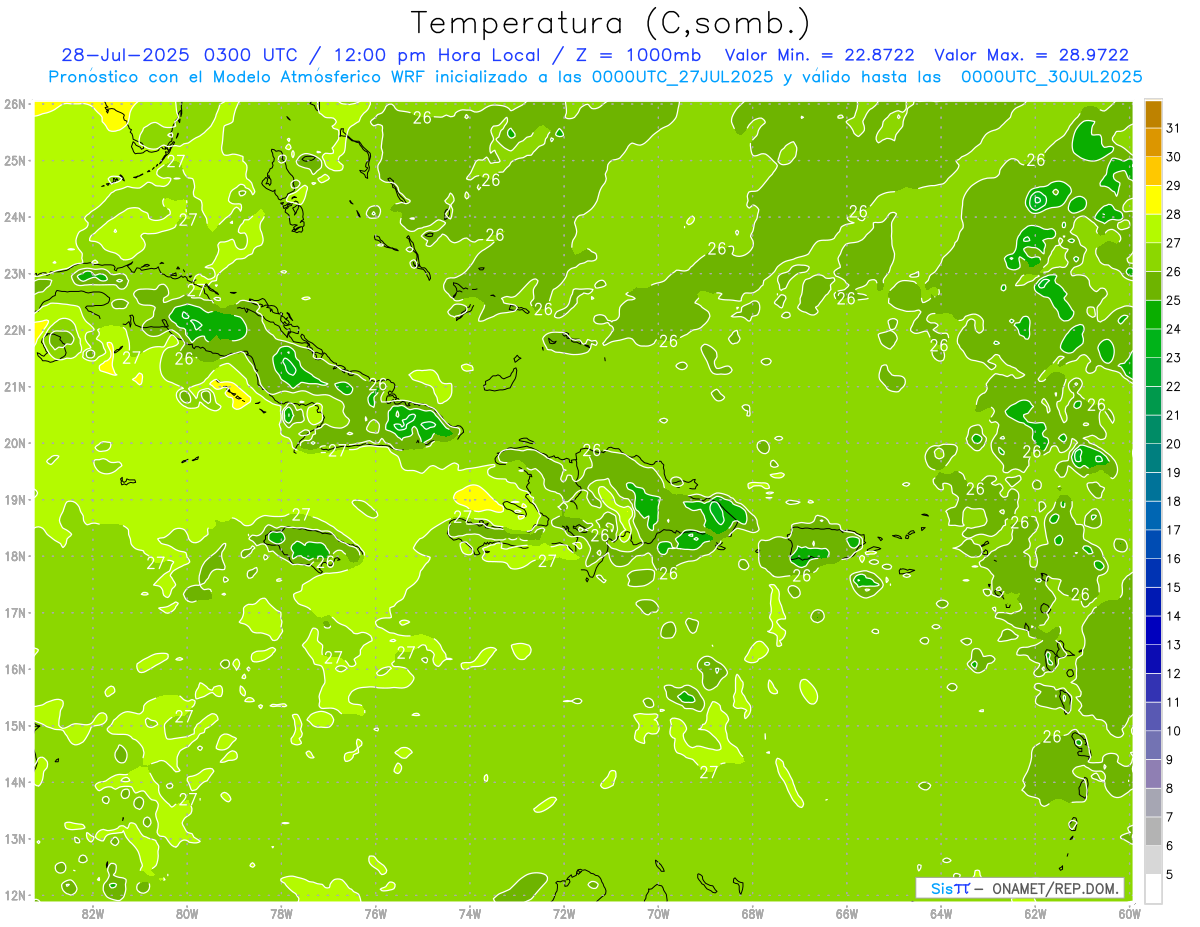Click the '26N' latitude axis label

point(15,103)
